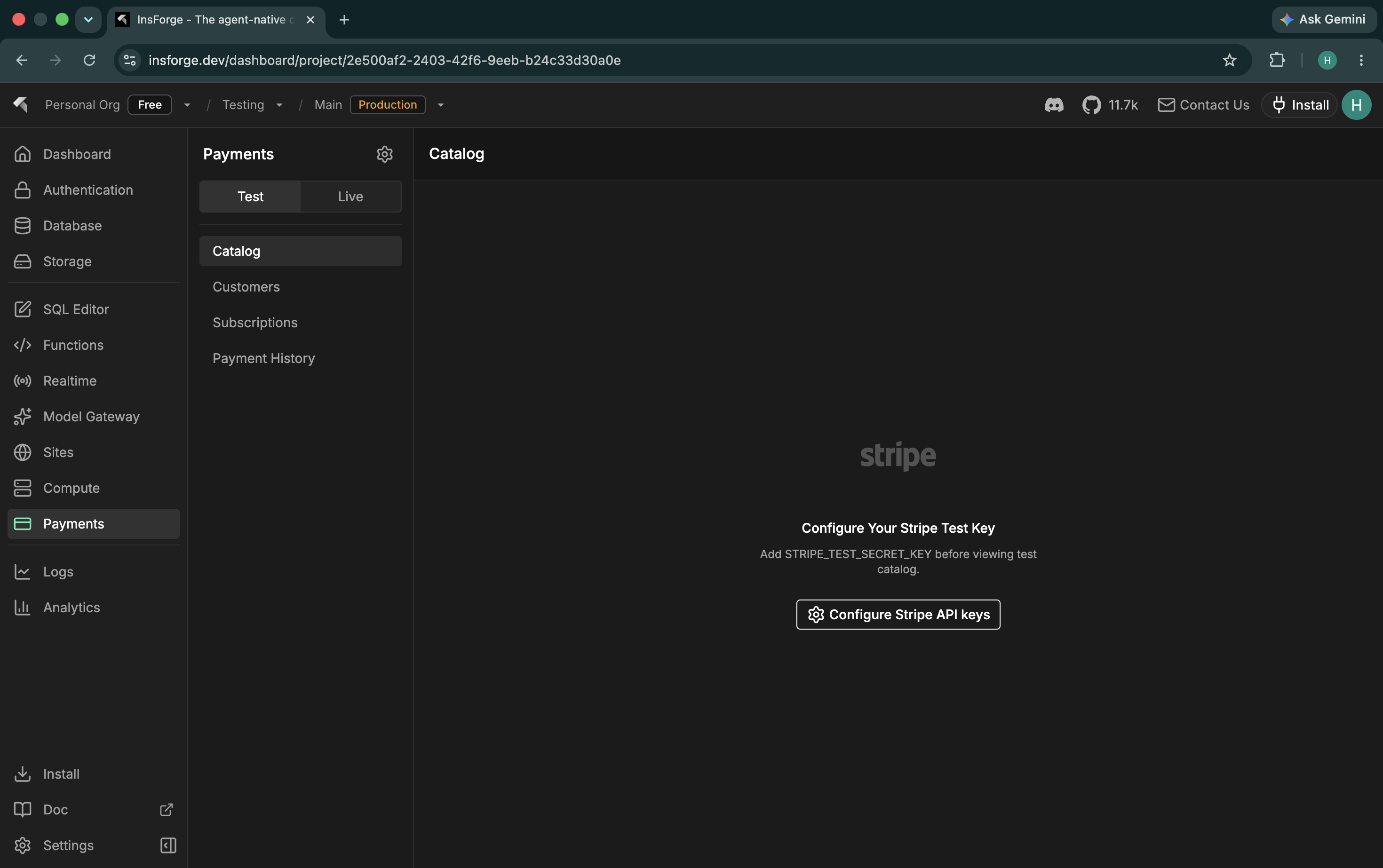Reload the browser page
This screenshot has width=1383, height=868.
(89, 60)
